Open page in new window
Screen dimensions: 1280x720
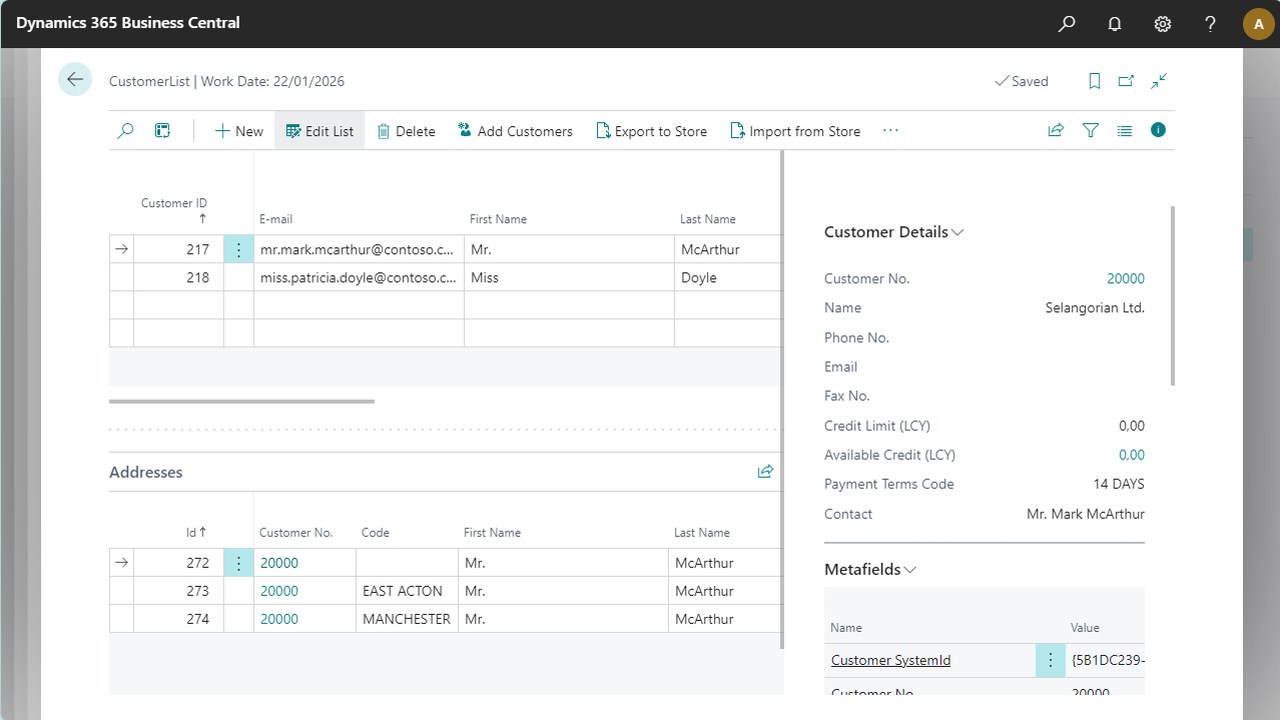coord(1126,81)
